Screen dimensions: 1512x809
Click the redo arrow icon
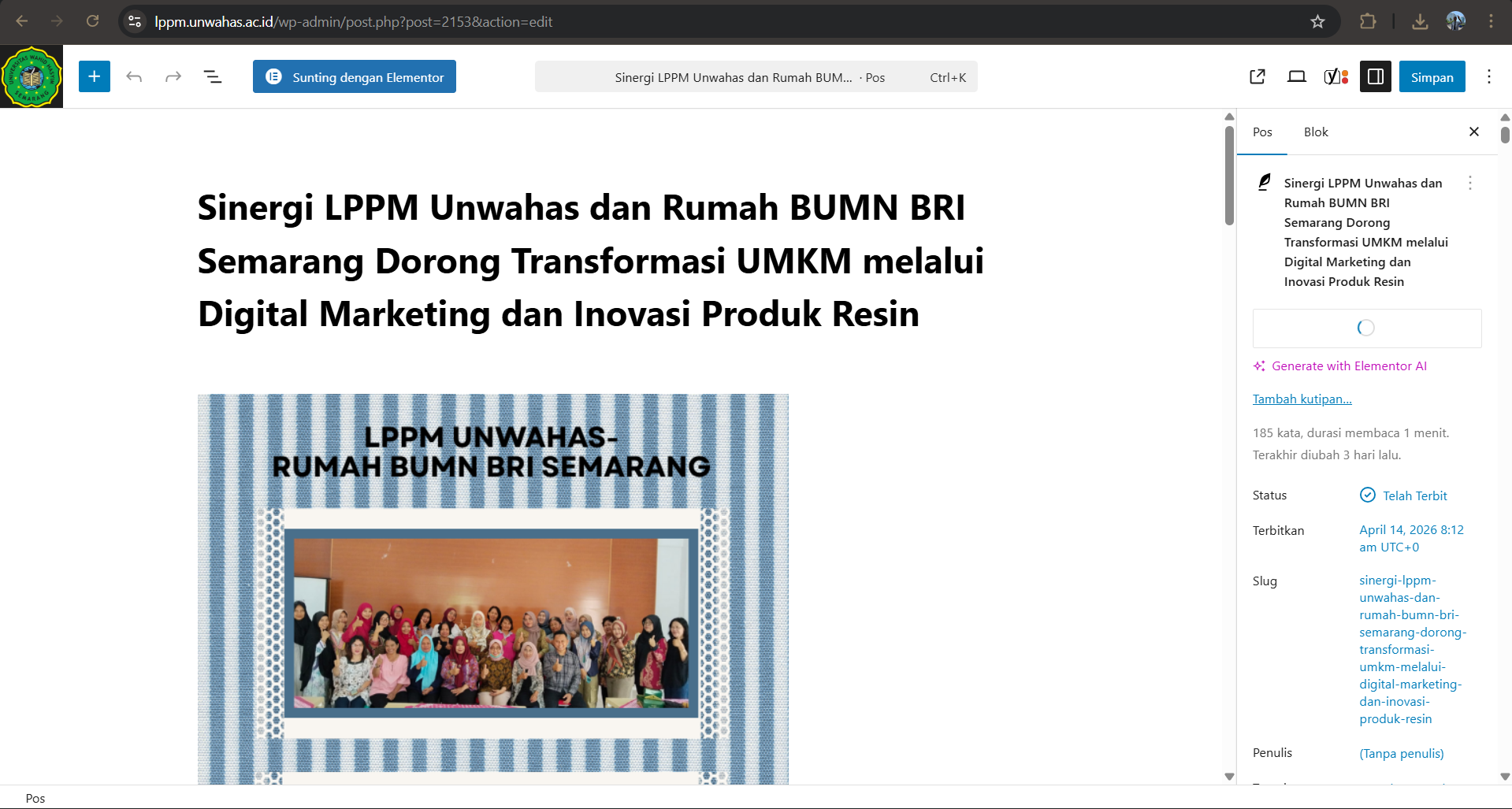173,76
